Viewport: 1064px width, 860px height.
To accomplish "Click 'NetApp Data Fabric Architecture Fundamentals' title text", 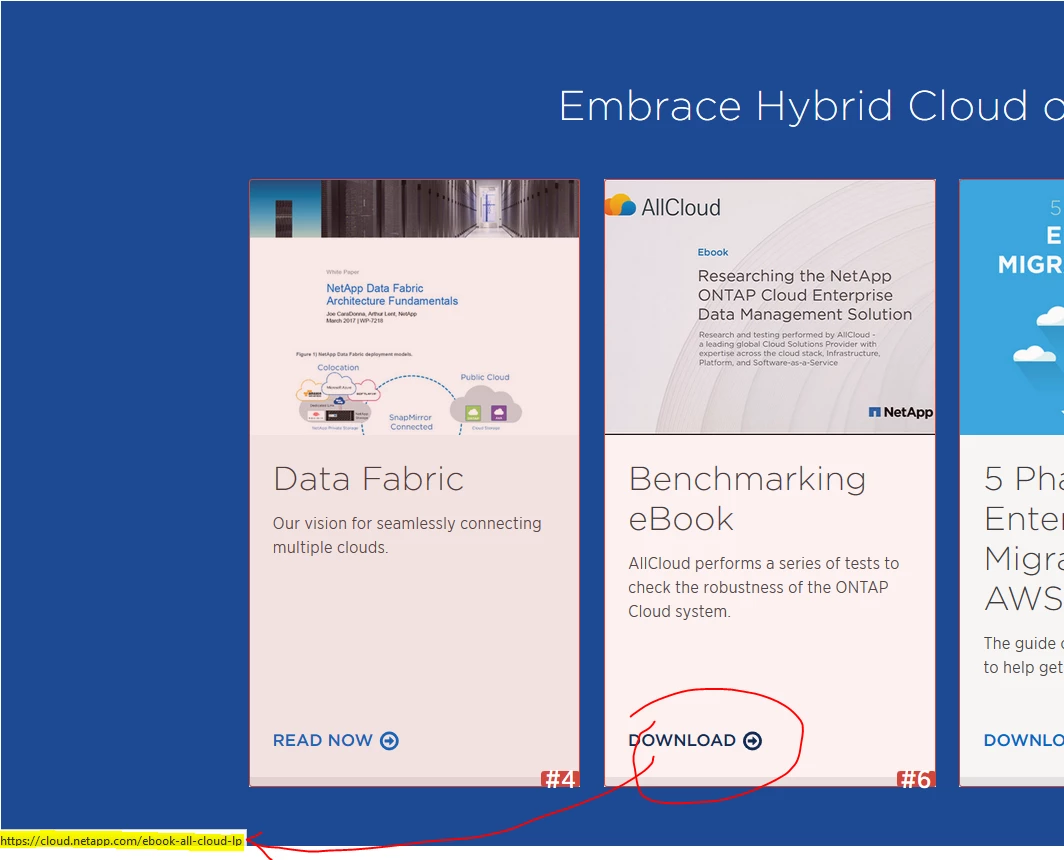I will point(392,295).
